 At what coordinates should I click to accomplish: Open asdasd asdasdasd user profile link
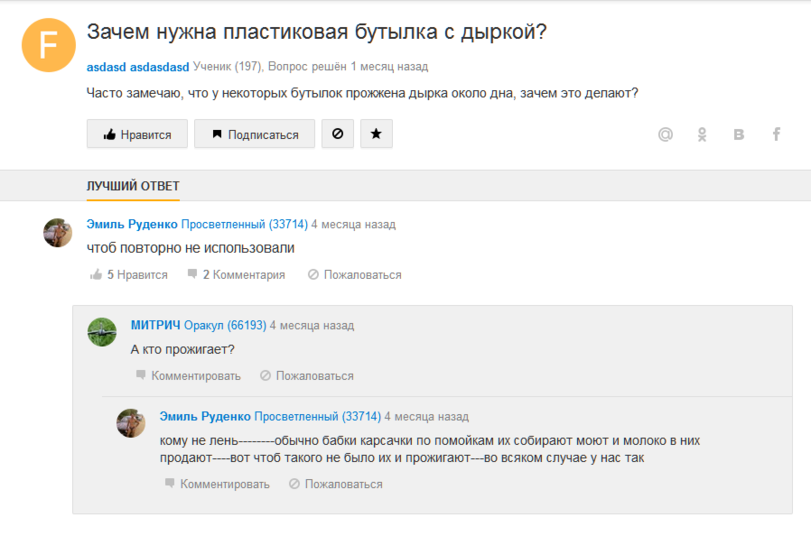coord(138,67)
